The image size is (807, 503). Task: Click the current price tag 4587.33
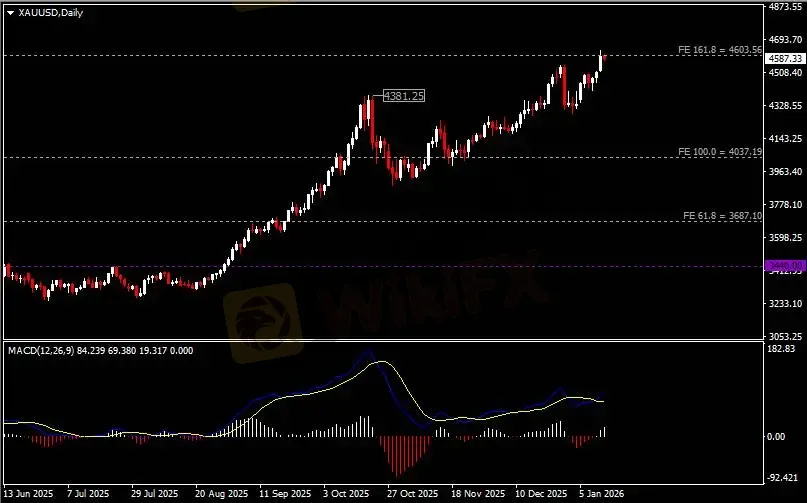coord(784,59)
